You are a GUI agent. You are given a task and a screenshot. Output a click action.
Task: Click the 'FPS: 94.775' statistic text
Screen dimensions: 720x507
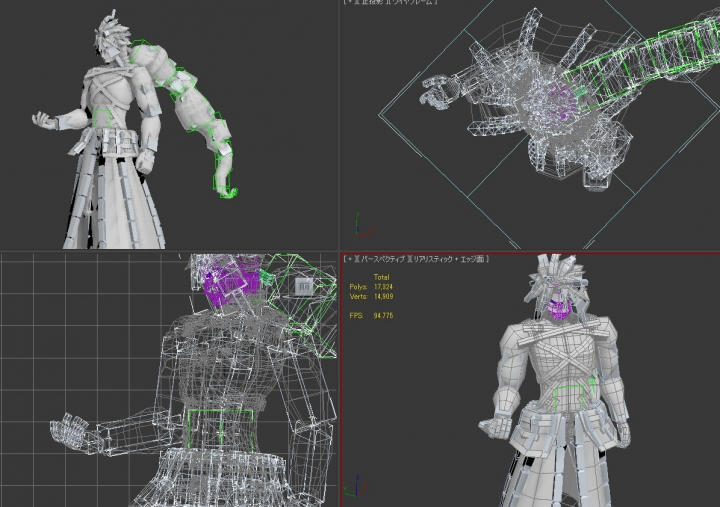coord(371,316)
